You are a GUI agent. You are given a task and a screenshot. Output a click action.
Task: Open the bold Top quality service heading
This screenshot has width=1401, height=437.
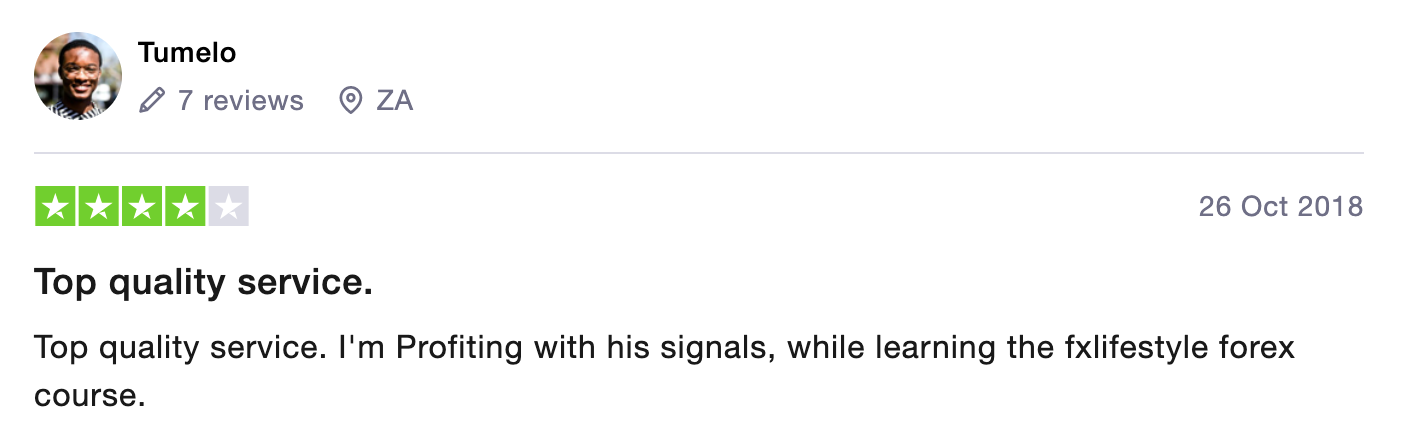203,283
